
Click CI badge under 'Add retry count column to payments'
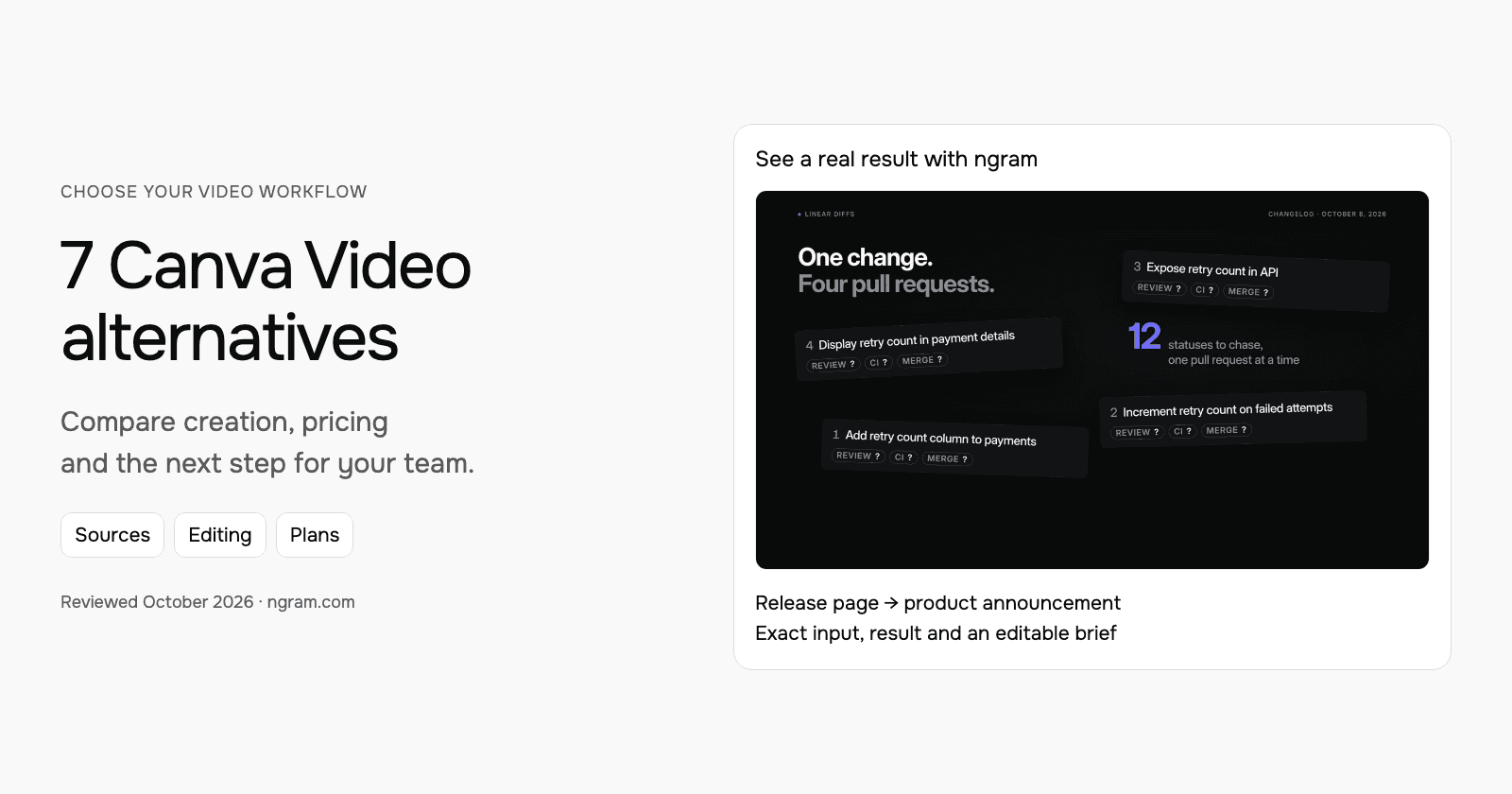point(903,457)
